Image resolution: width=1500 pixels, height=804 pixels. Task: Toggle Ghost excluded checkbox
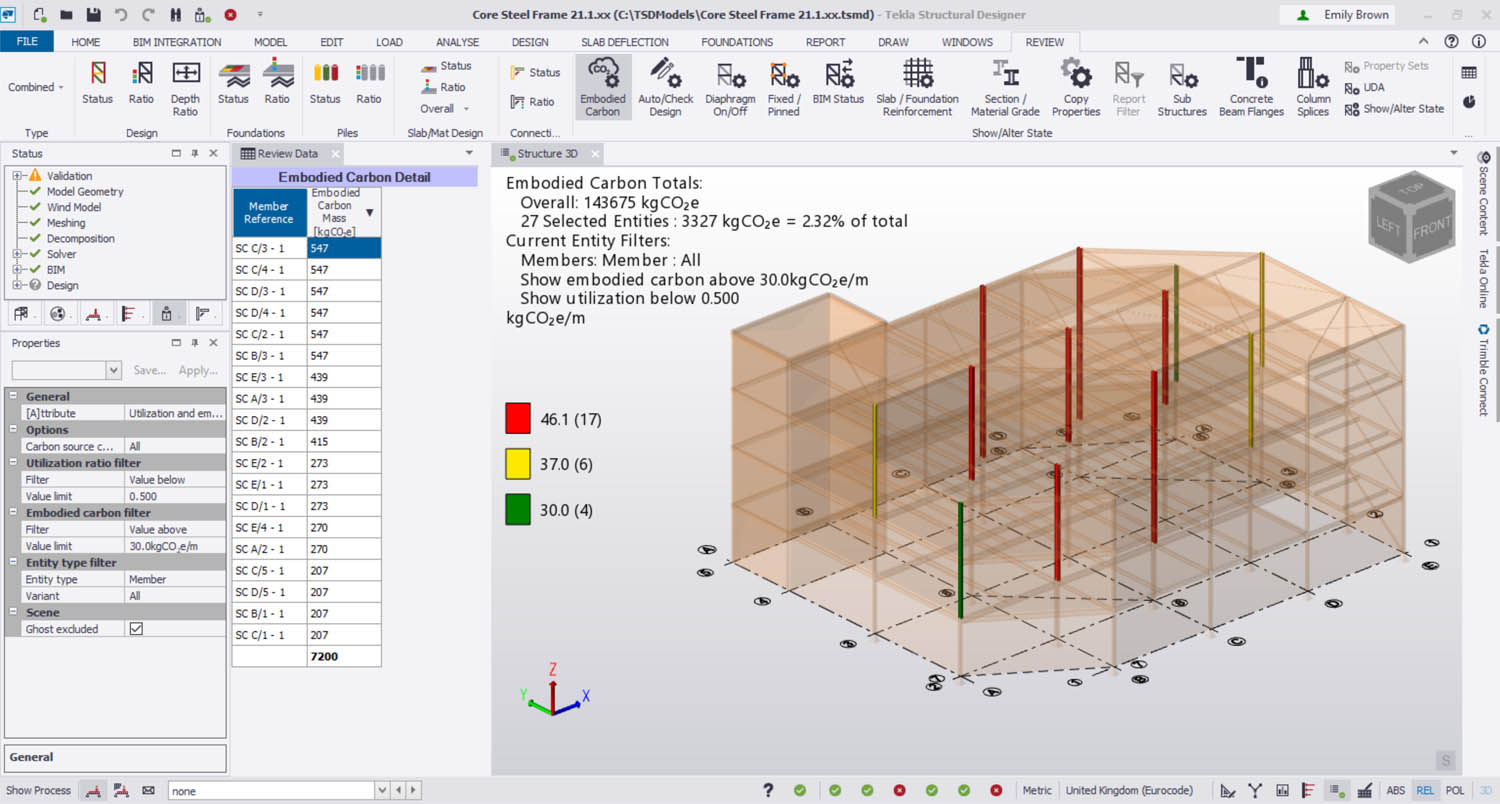coord(136,628)
